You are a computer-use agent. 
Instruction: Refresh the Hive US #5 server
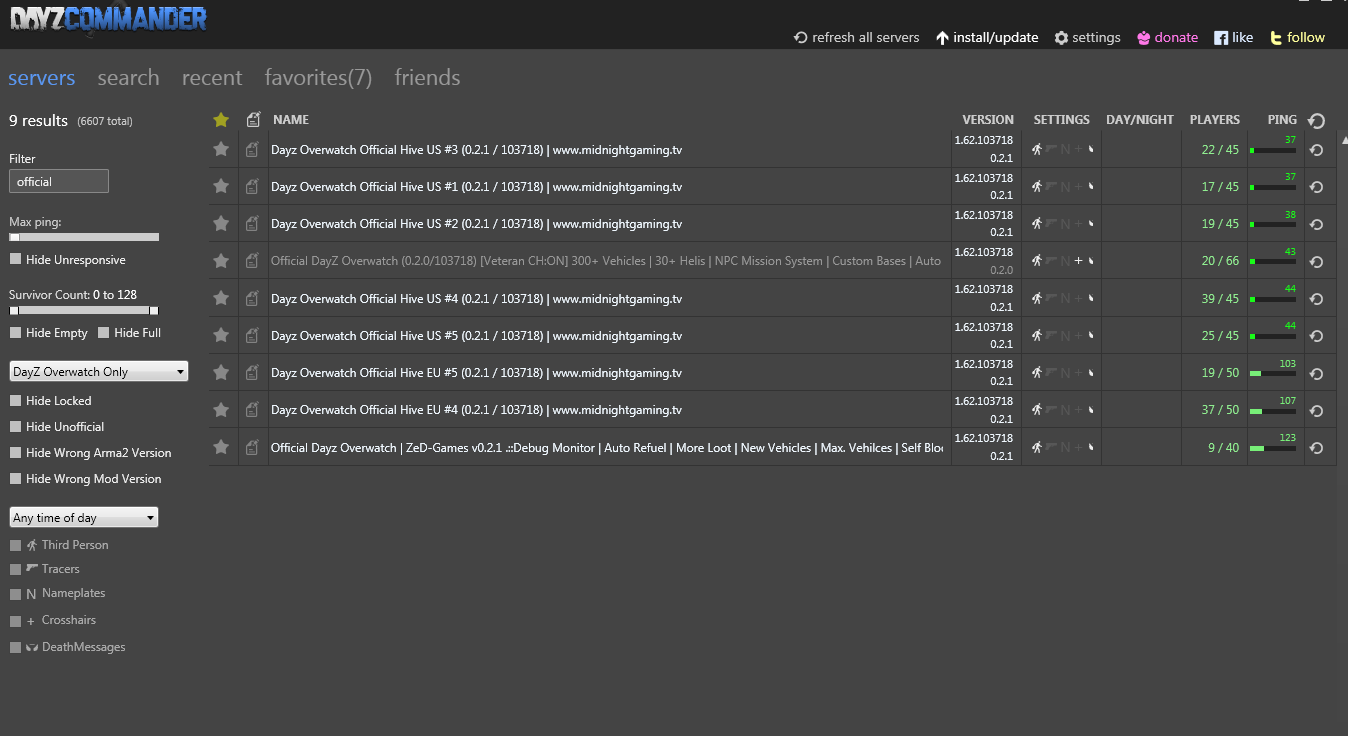1317,336
